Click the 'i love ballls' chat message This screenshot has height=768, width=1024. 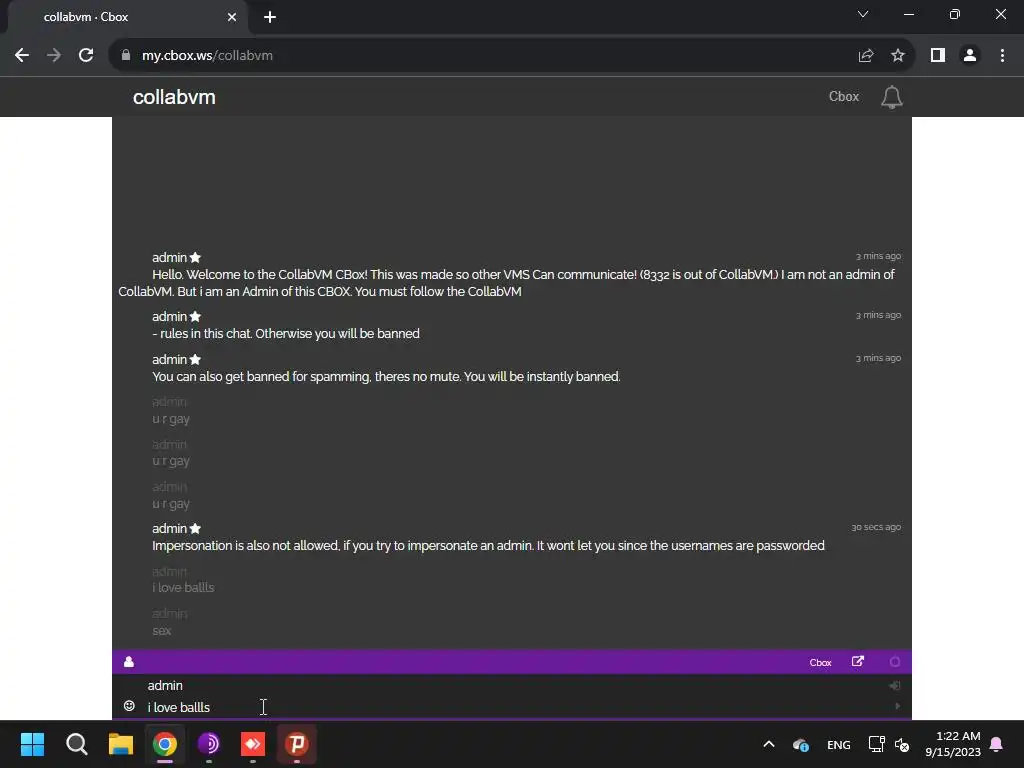[x=183, y=587]
